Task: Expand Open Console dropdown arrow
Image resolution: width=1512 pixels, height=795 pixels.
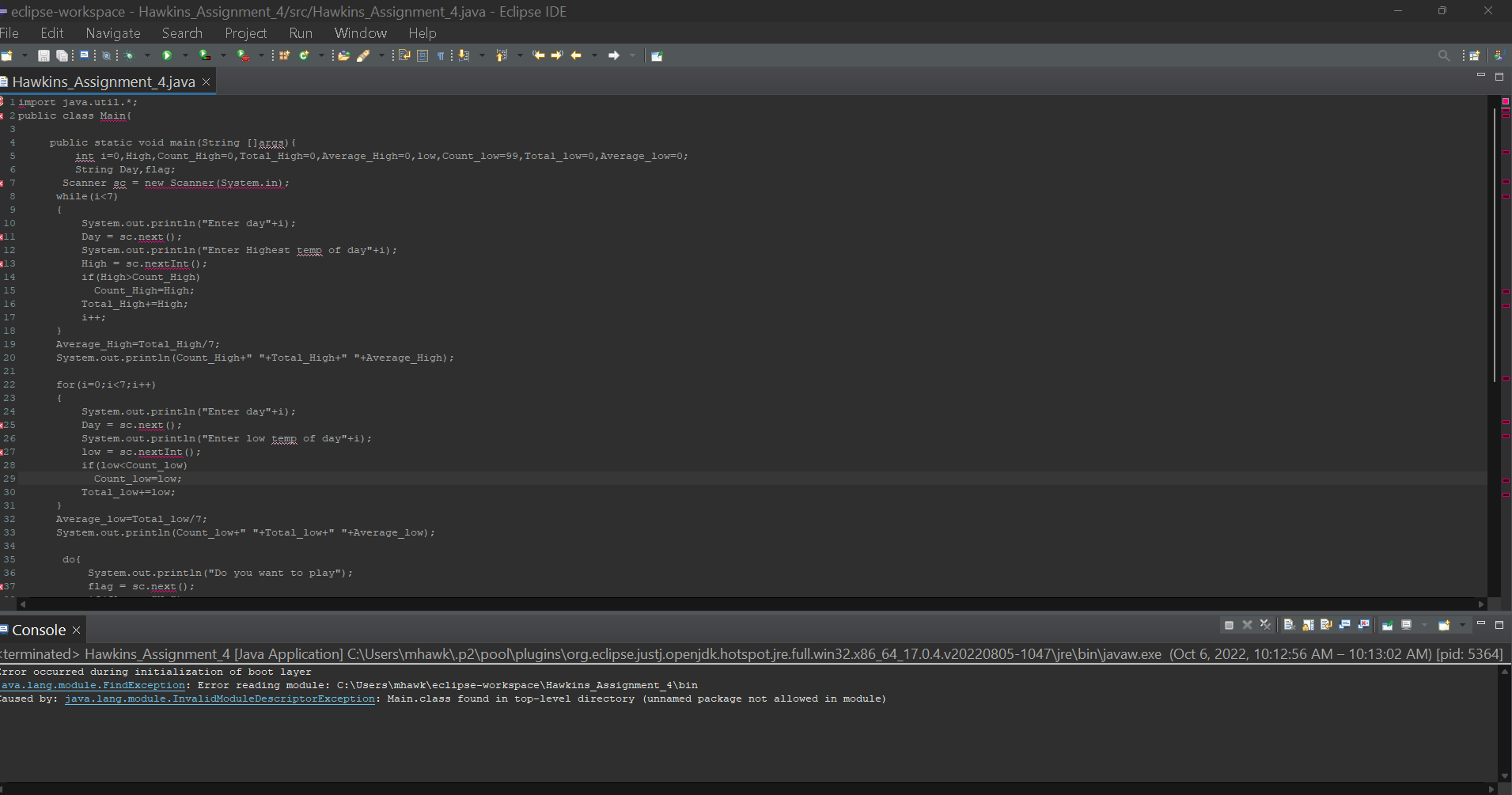Action: (x=1462, y=625)
